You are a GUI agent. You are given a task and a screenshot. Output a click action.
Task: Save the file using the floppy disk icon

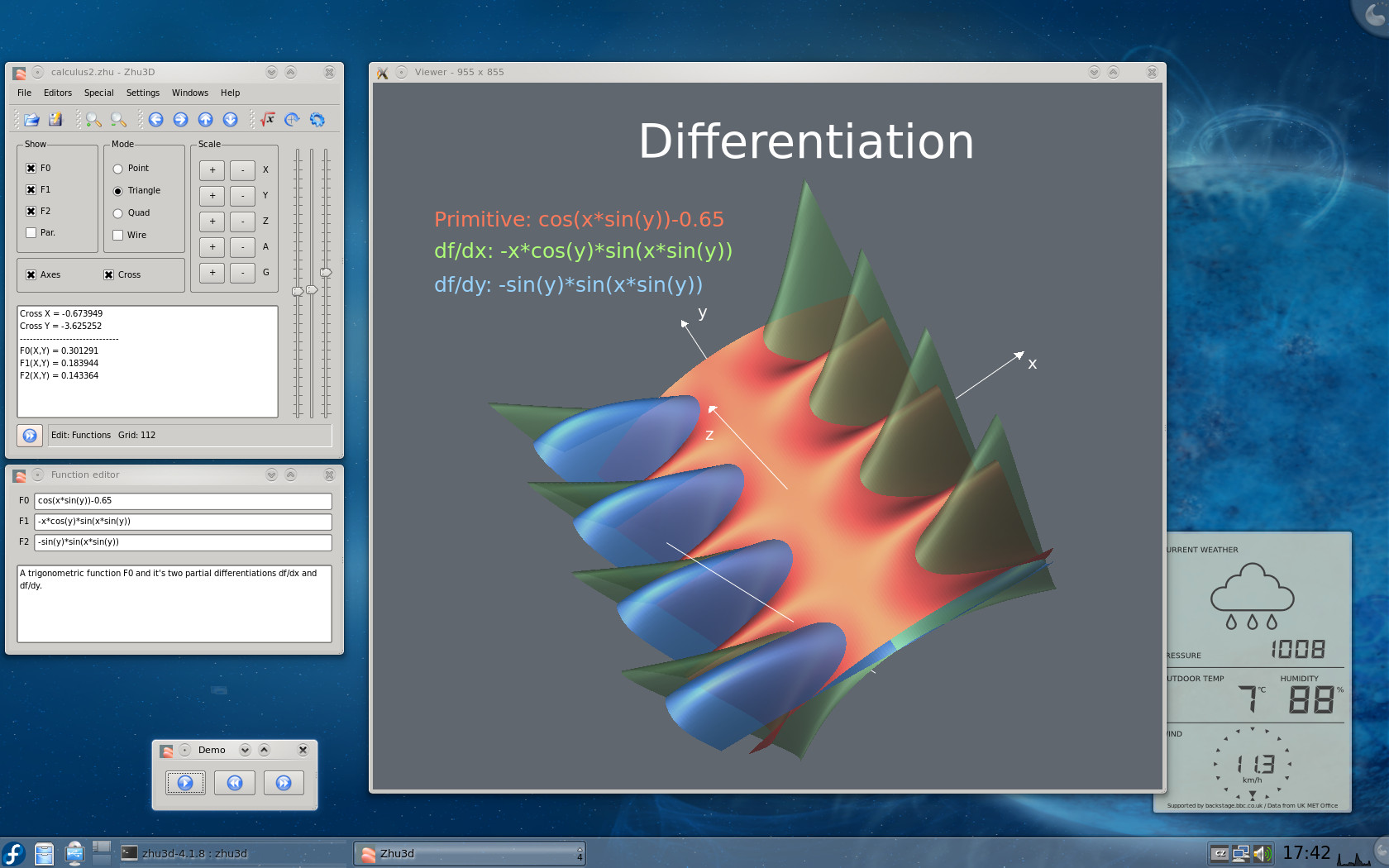[x=55, y=120]
